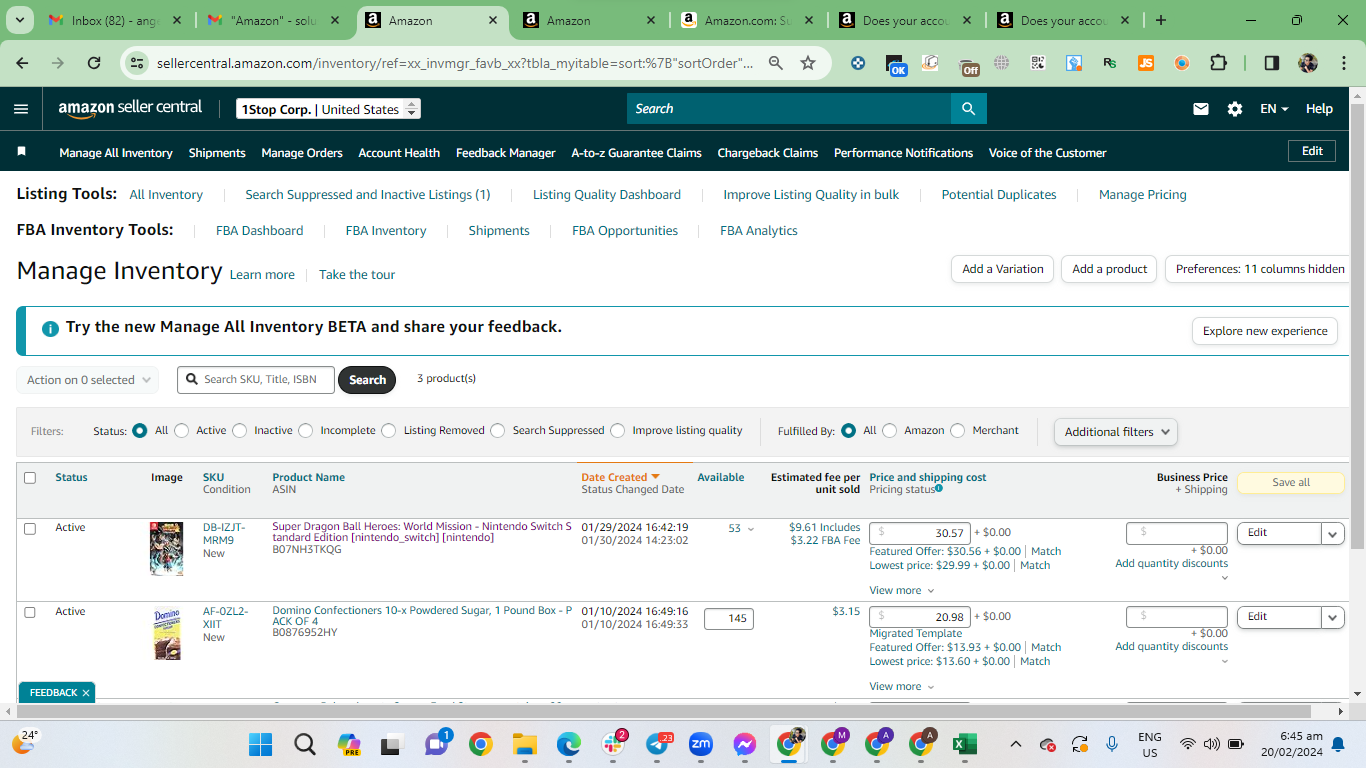Select the Incomplete status filter radio button
Image resolution: width=1366 pixels, height=768 pixels.
(306, 431)
